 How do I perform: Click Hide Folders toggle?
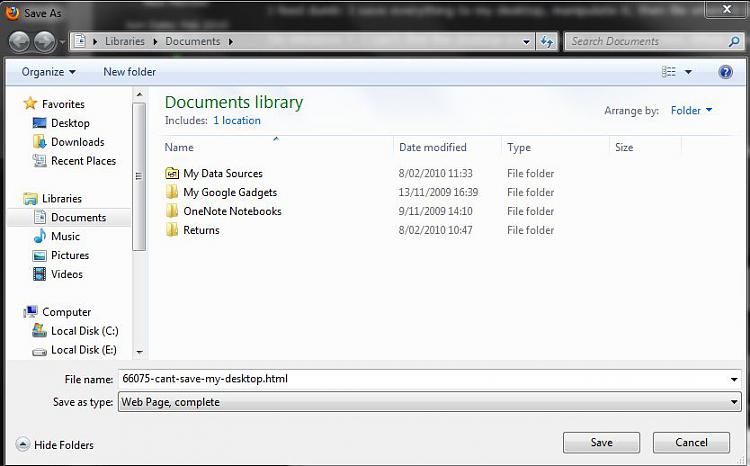point(54,445)
